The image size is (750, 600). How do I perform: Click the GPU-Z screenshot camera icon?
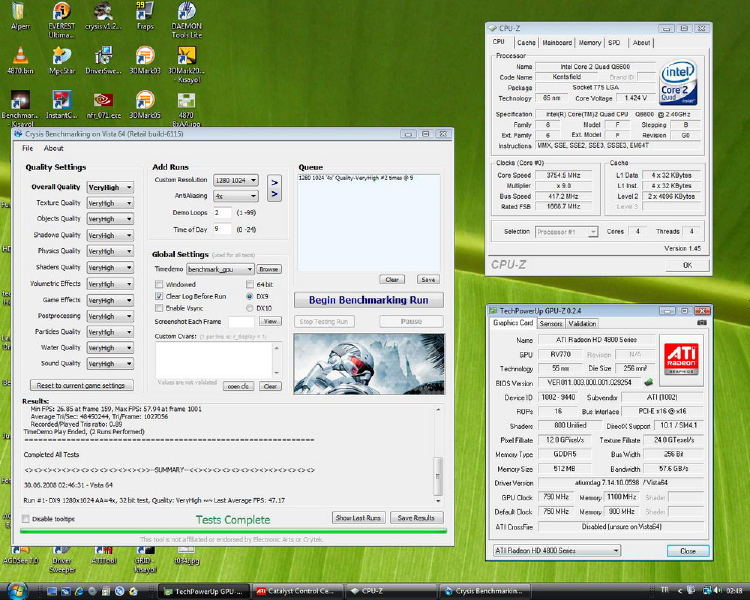[x=702, y=323]
